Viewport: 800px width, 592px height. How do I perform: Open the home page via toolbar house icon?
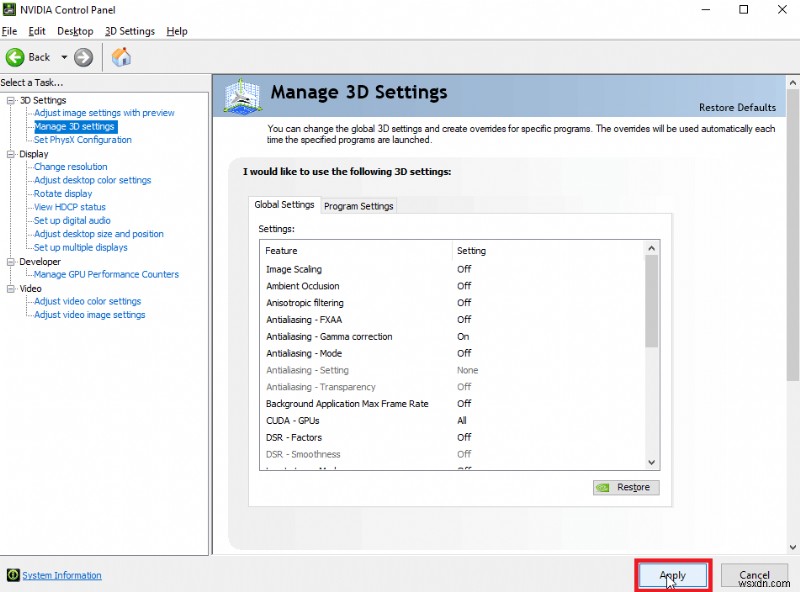(122, 57)
